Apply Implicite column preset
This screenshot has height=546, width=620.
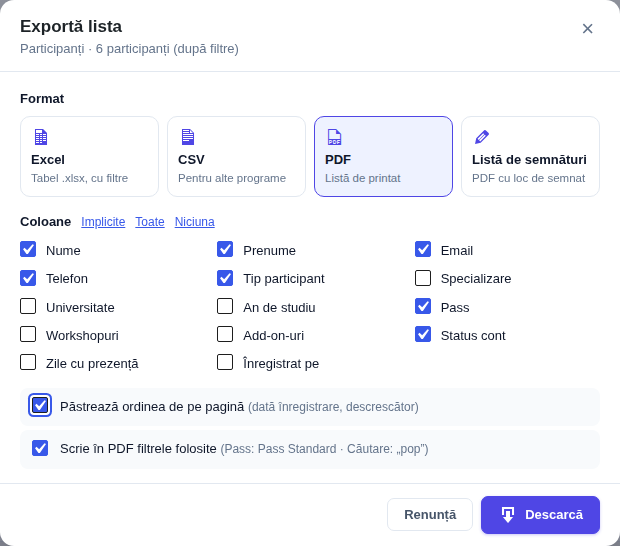[x=103, y=222]
